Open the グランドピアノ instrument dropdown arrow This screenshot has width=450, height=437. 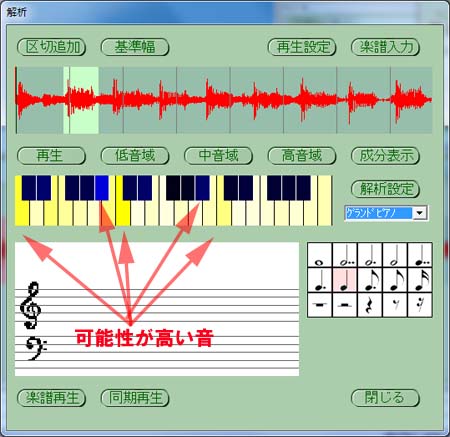click(420, 213)
